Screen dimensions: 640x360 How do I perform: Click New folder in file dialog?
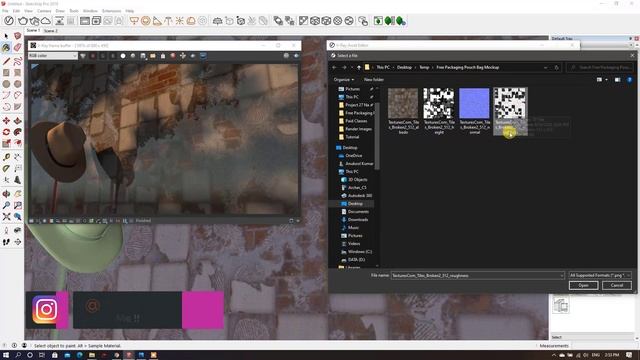coord(373,80)
